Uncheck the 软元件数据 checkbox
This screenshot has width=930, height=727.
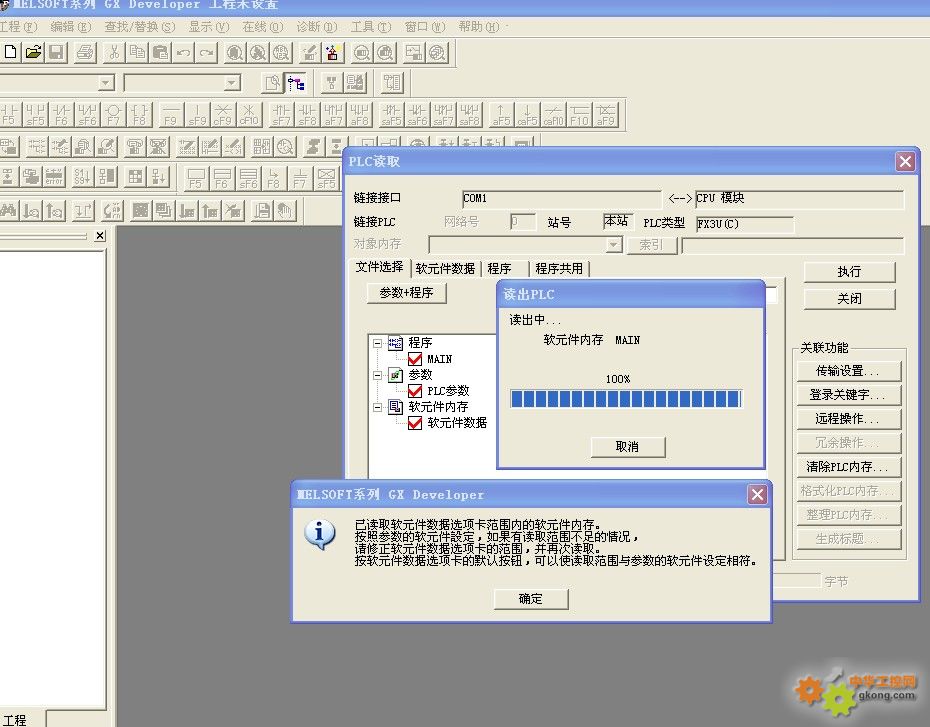[415, 423]
